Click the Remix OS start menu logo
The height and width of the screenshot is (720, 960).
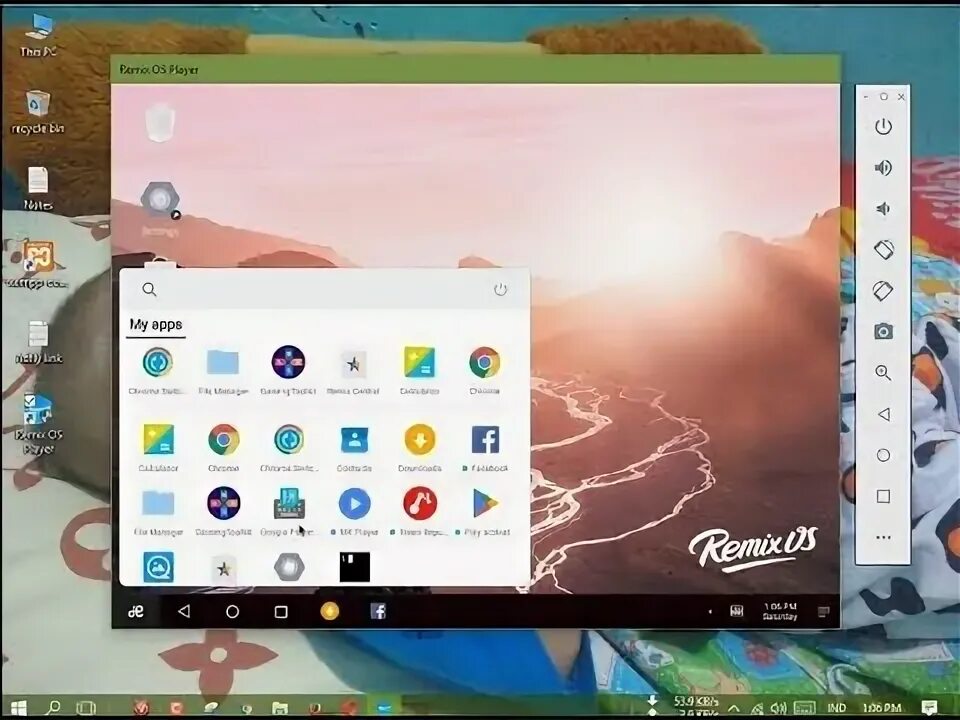[x=136, y=611]
